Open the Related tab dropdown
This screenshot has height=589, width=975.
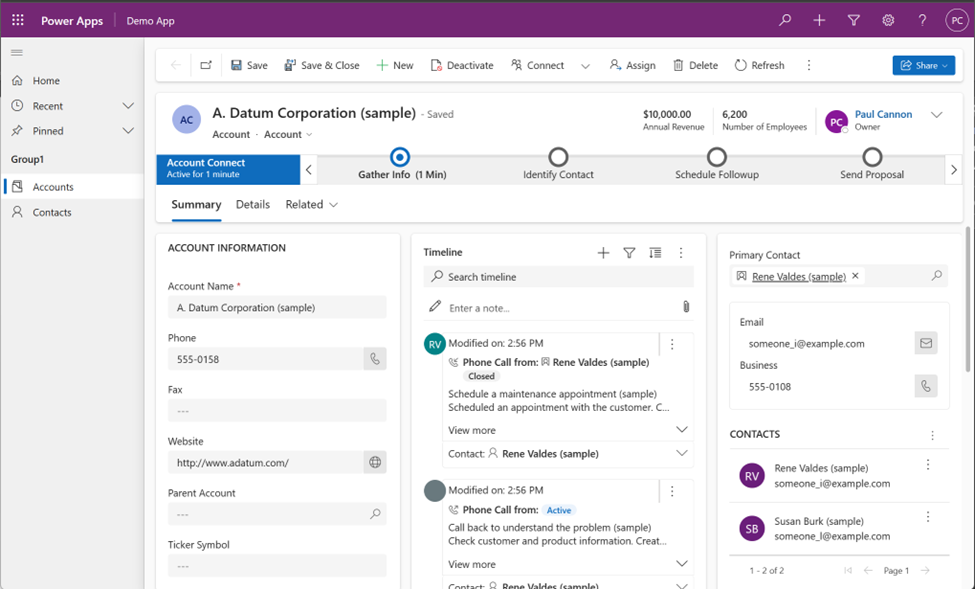tap(311, 205)
